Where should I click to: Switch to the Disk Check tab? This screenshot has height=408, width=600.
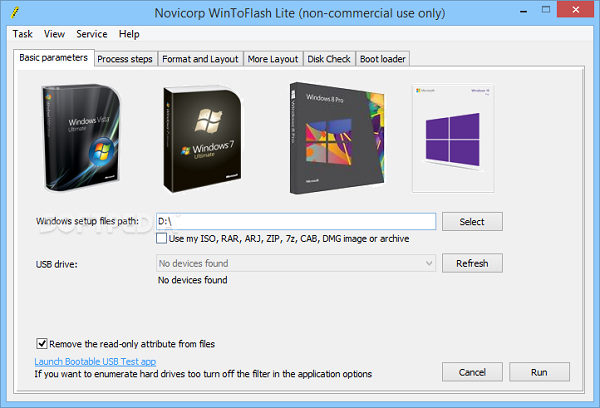329,59
